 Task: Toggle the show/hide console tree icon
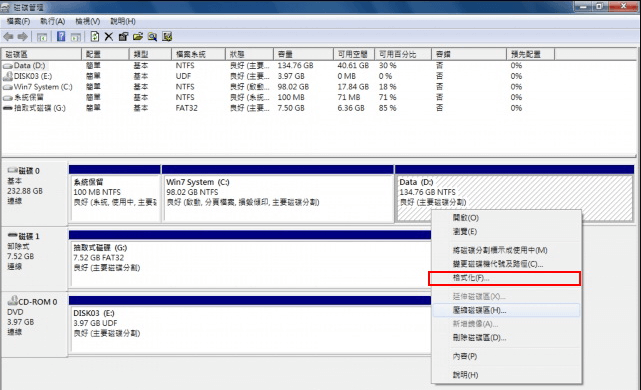point(42,37)
